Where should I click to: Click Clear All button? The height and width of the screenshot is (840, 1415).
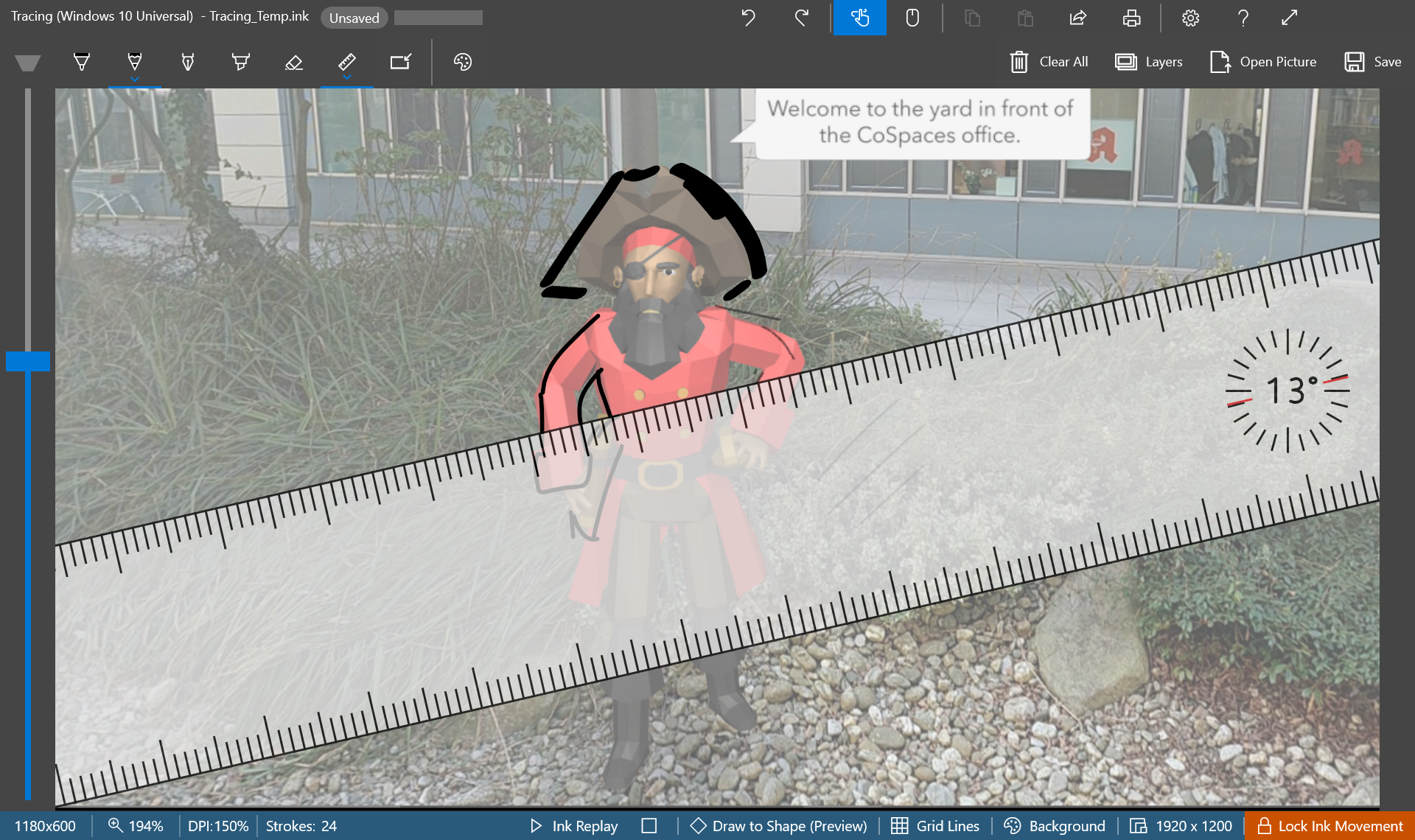coord(1049,62)
